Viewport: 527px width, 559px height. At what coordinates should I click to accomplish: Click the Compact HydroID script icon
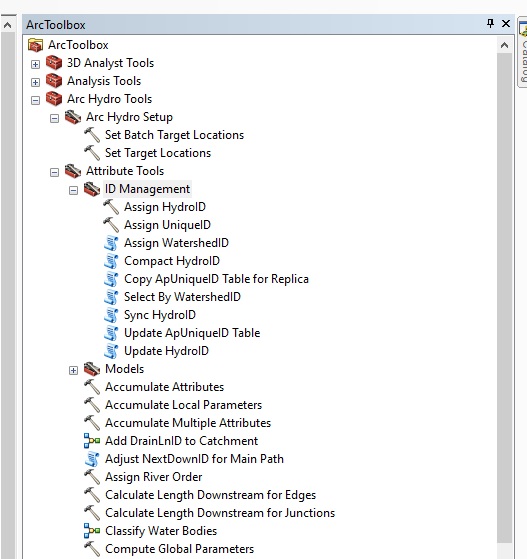tap(111, 261)
